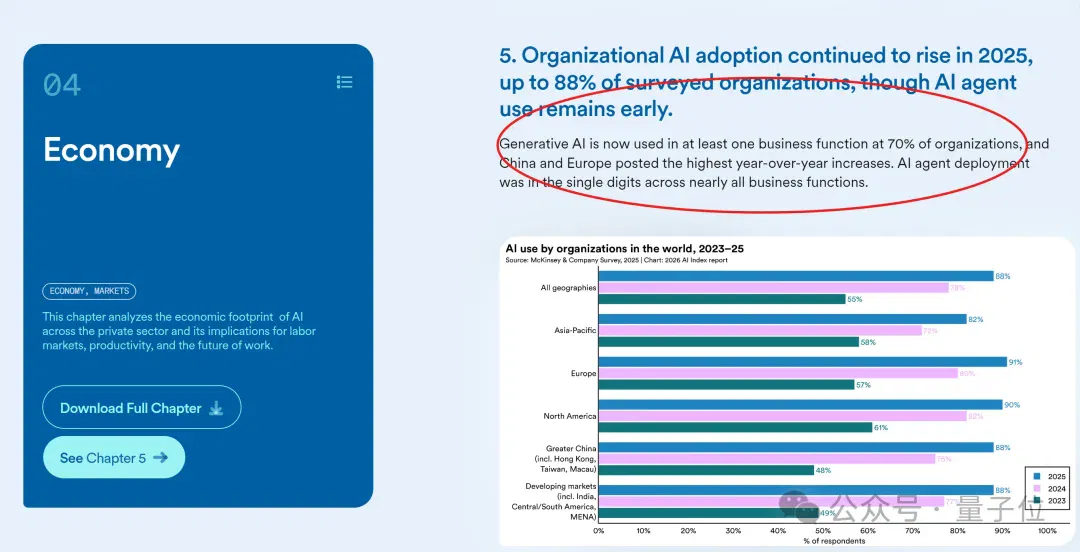1080x552 pixels.
Task: Click the 82% label for Asia-Pacific
Action: coord(975,319)
